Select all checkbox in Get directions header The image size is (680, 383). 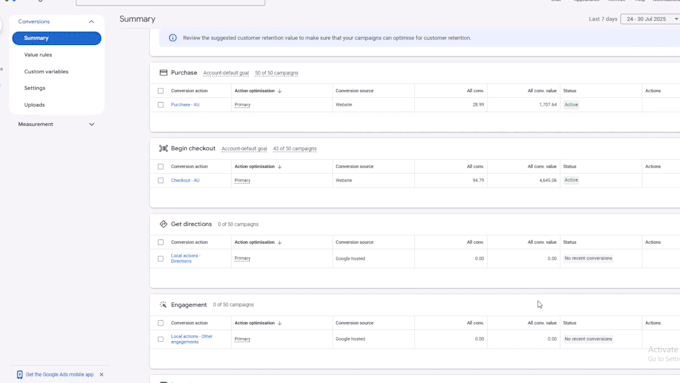click(161, 242)
